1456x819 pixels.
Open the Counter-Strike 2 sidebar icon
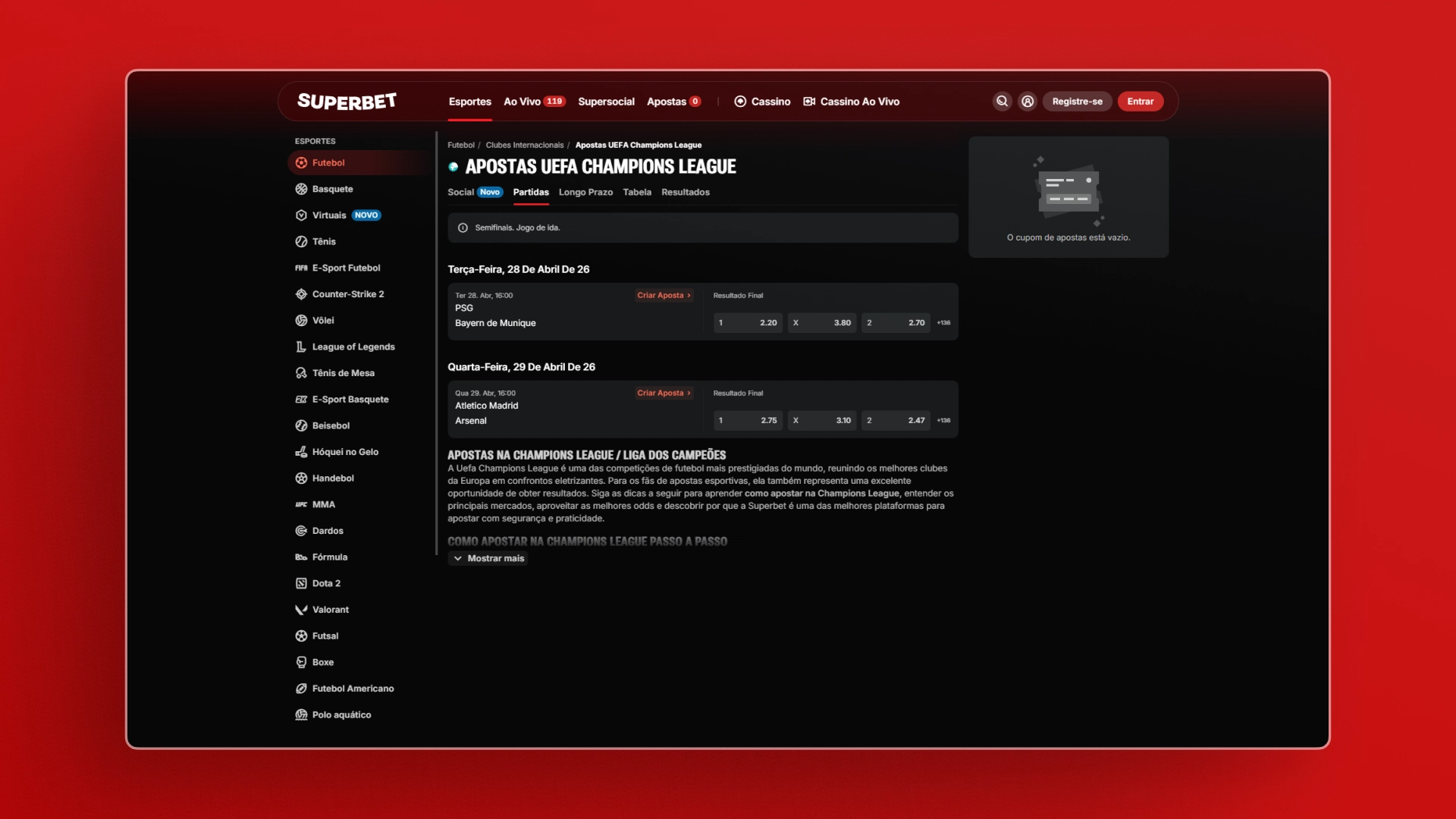pyautogui.click(x=301, y=294)
